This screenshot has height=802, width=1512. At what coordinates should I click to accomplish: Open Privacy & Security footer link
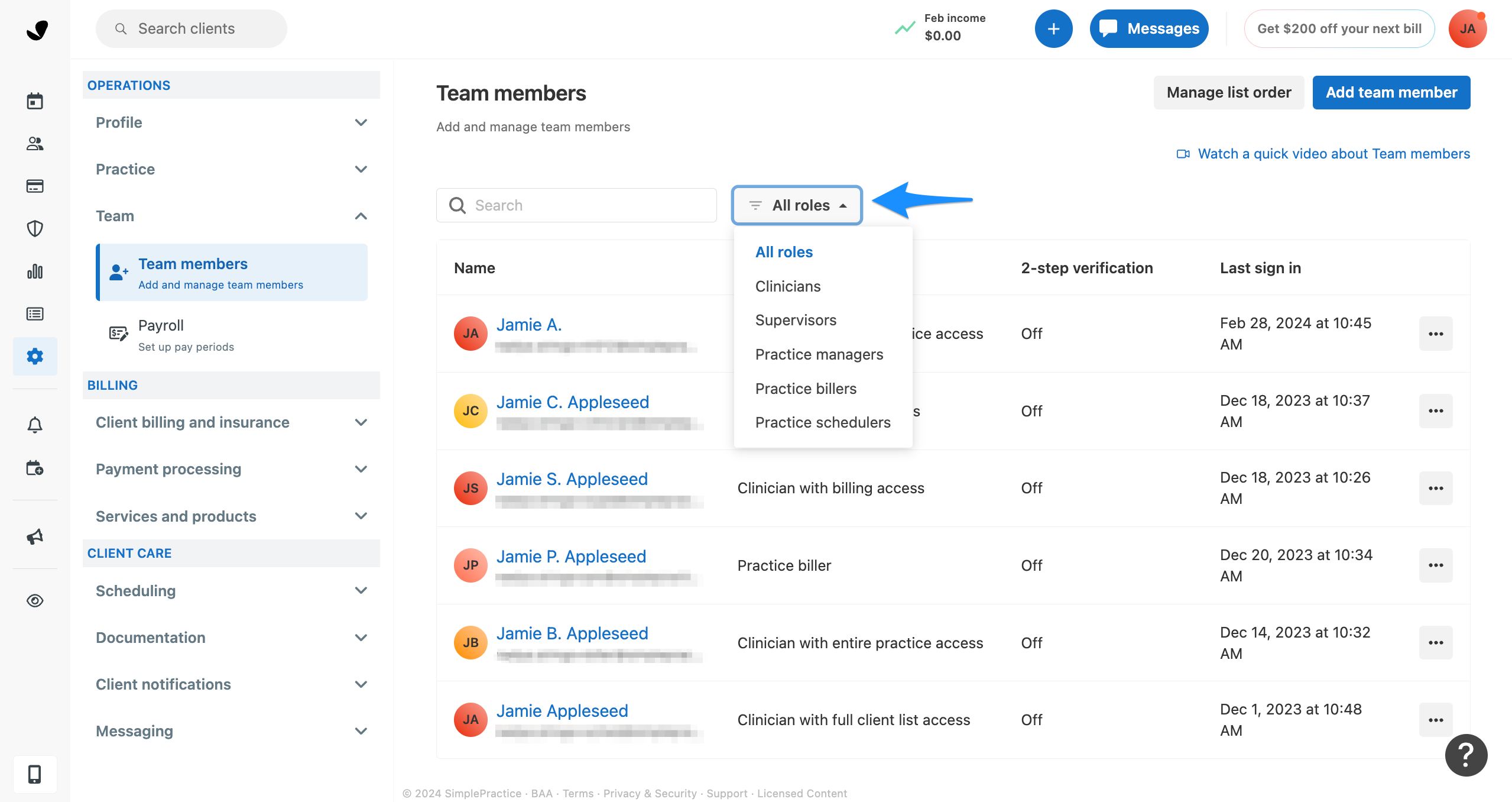coord(650,794)
